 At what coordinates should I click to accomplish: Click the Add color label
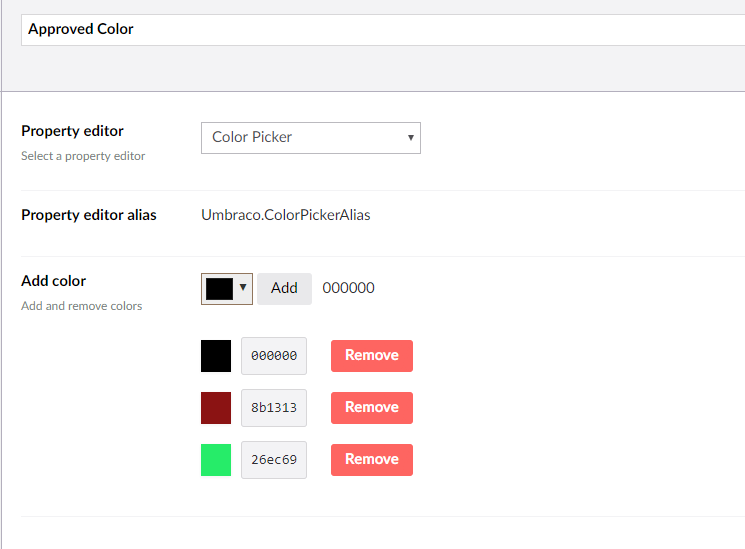click(53, 281)
